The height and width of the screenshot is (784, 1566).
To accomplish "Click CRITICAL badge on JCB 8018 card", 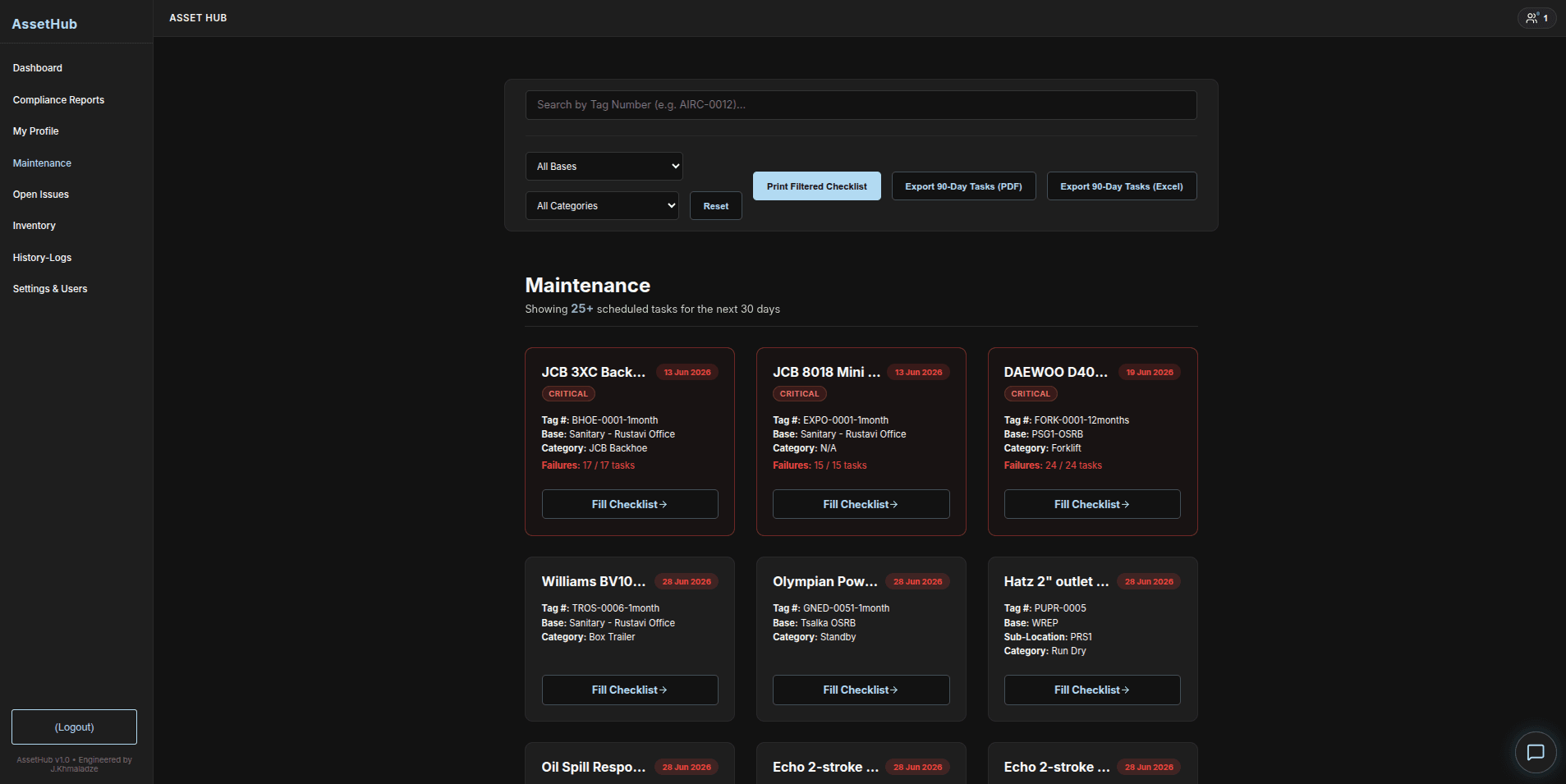I will [799, 394].
